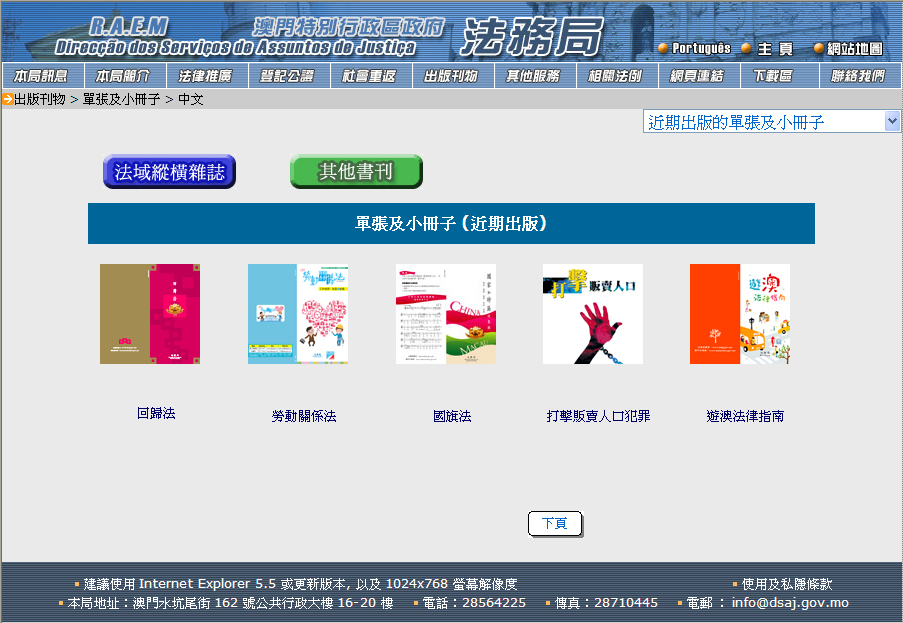
Task: Open the 勞動關係法 booklet cover image
Action: pos(297,314)
